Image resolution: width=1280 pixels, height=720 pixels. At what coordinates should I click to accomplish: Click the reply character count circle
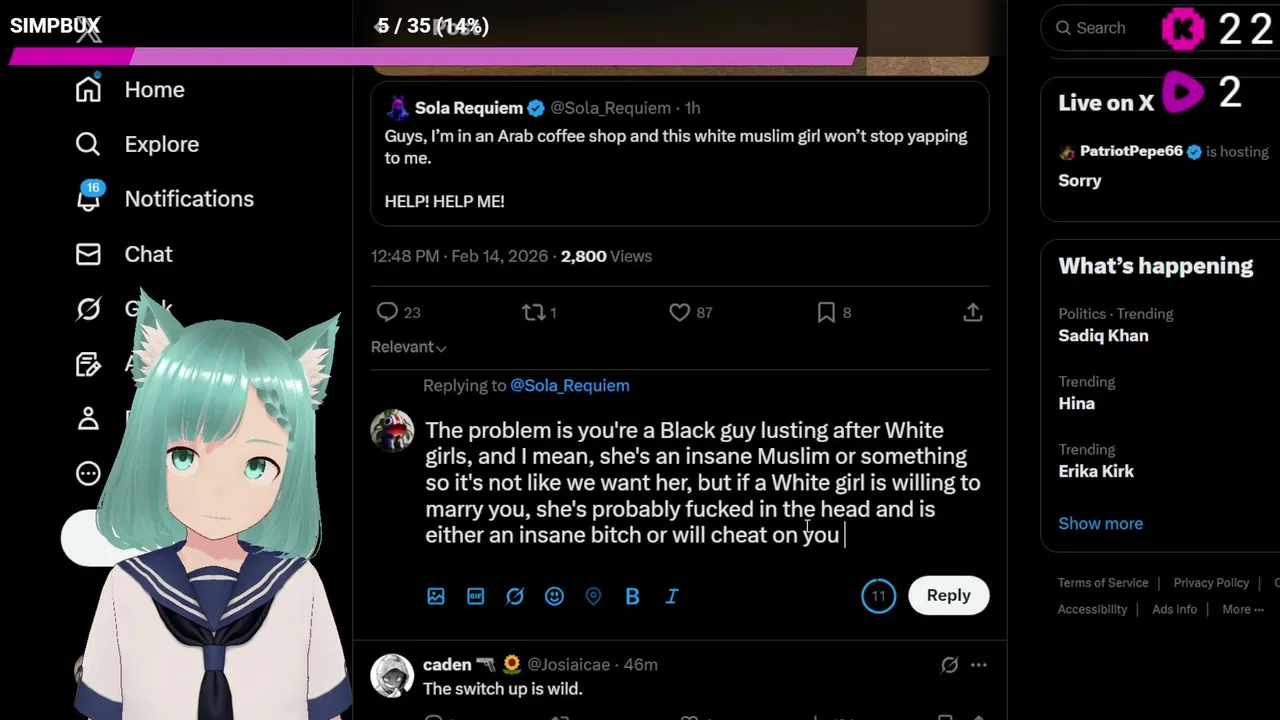tap(878, 596)
